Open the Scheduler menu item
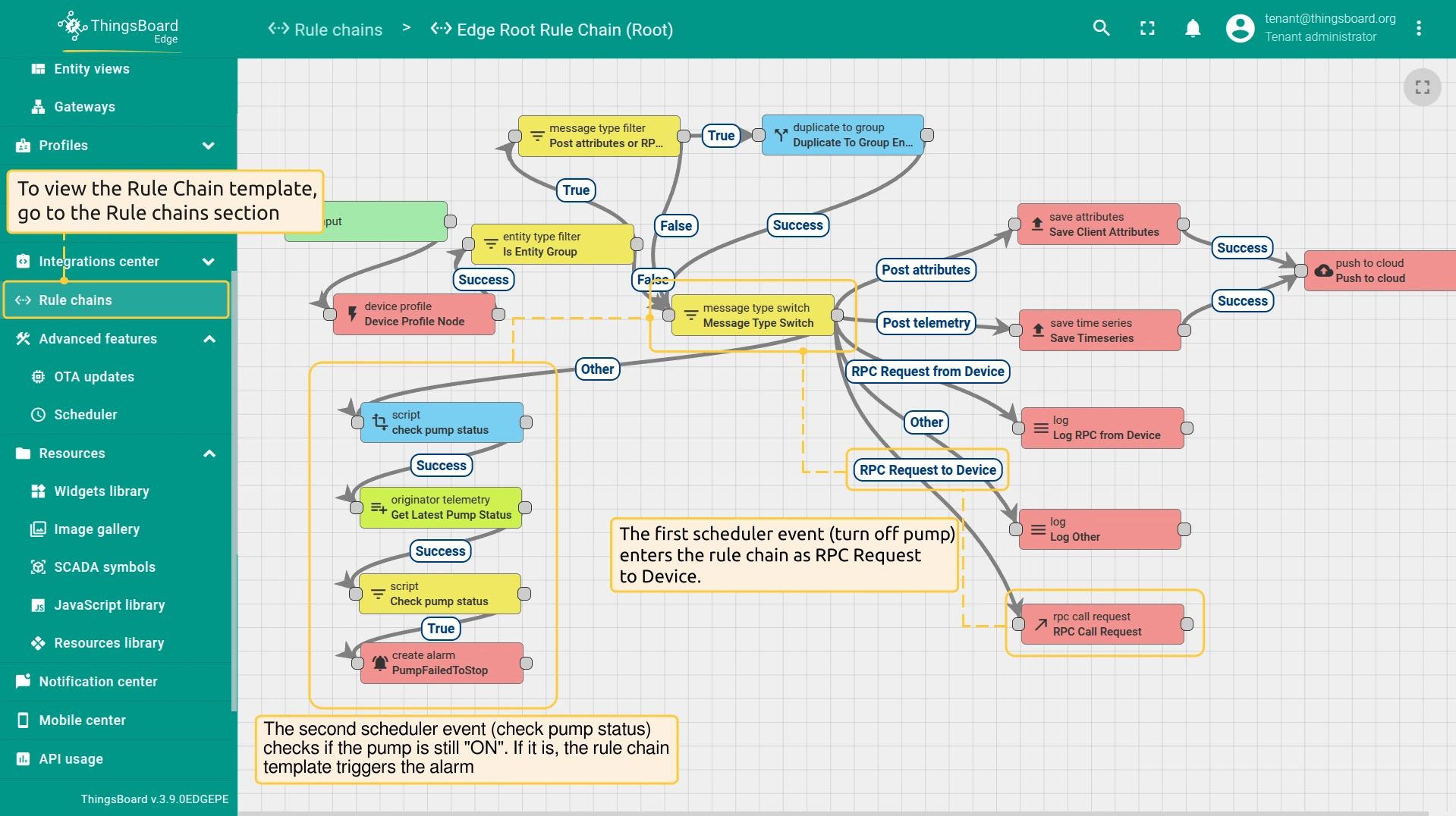 pyautogui.click(x=85, y=415)
